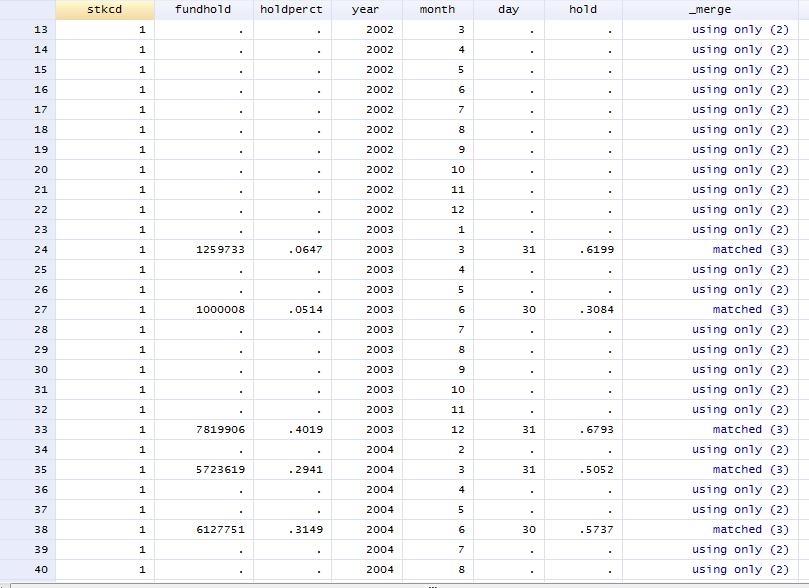Select row number 13
809x588 pixels.
[27, 30]
